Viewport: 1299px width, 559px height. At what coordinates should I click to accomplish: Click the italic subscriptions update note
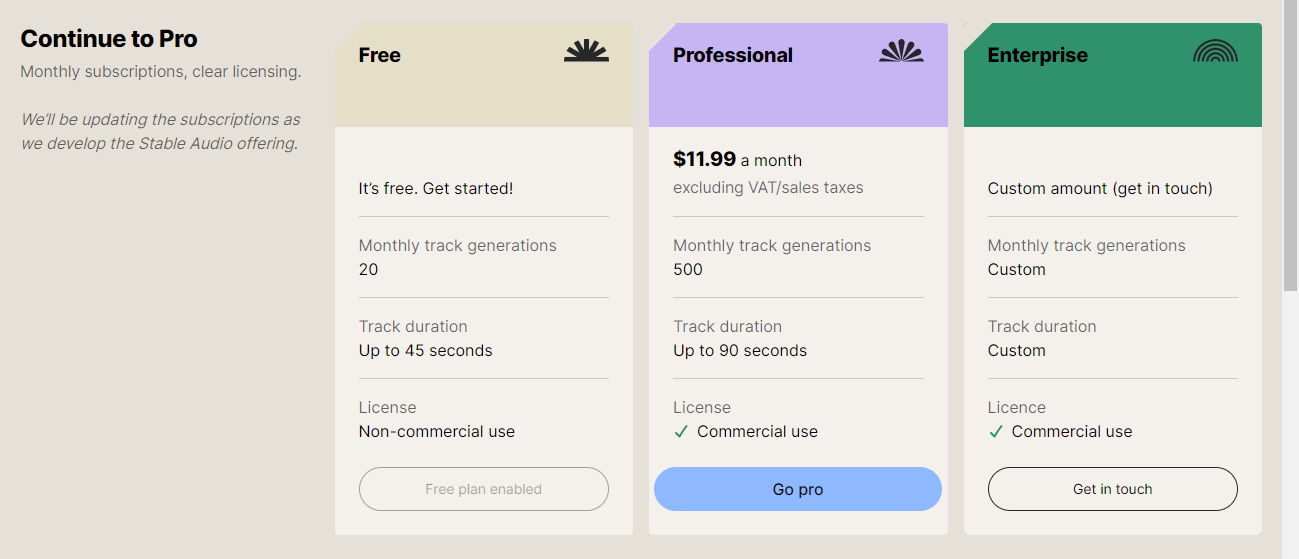pyautogui.click(x=160, y=131)
